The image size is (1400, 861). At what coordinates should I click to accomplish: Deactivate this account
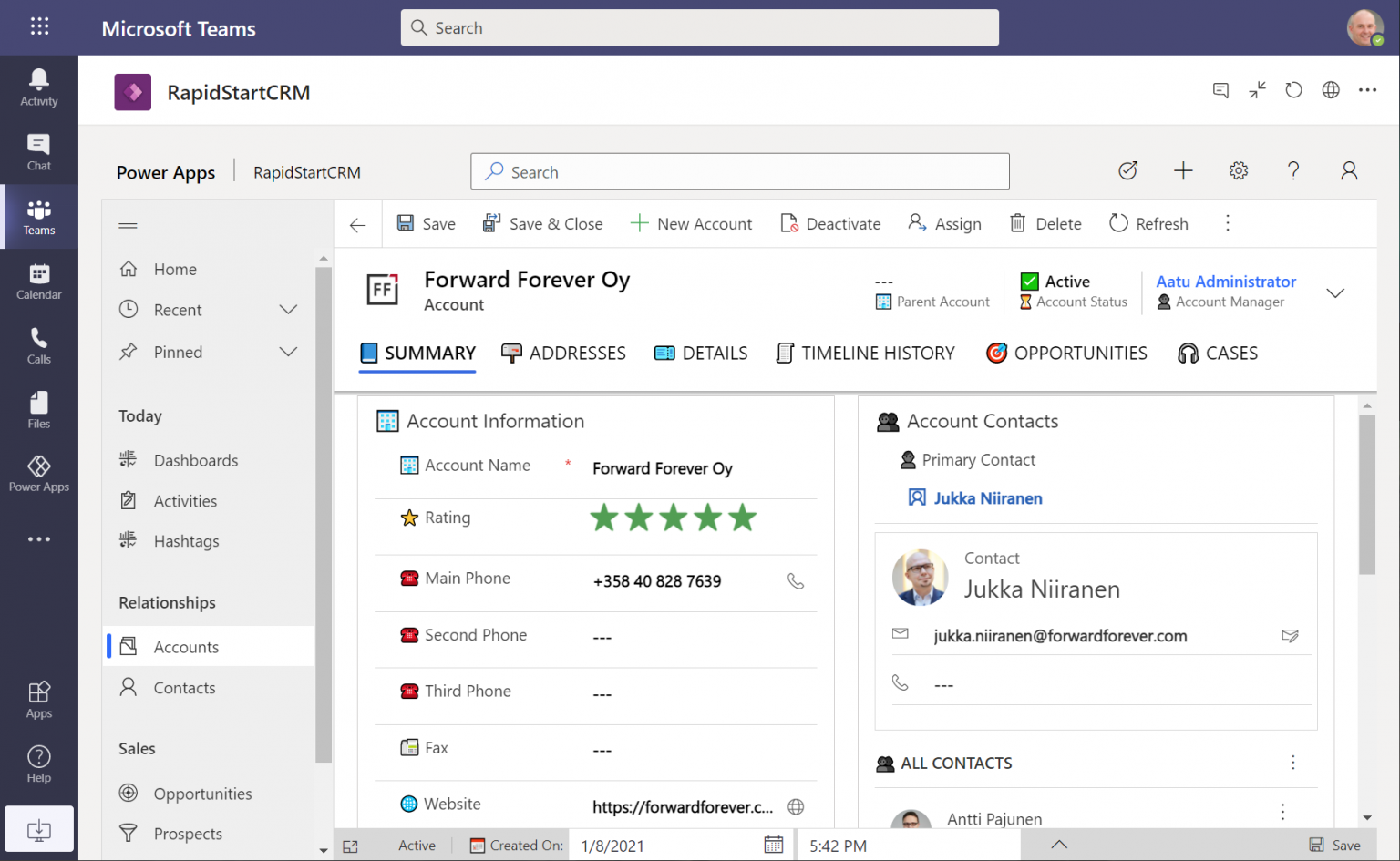[830, 224]
